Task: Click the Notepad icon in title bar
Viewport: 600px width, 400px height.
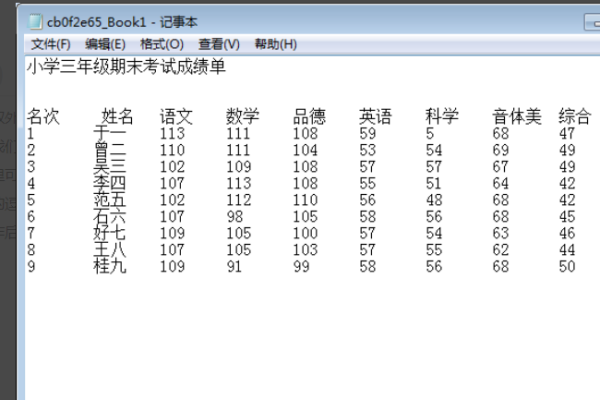Action: 35,21
